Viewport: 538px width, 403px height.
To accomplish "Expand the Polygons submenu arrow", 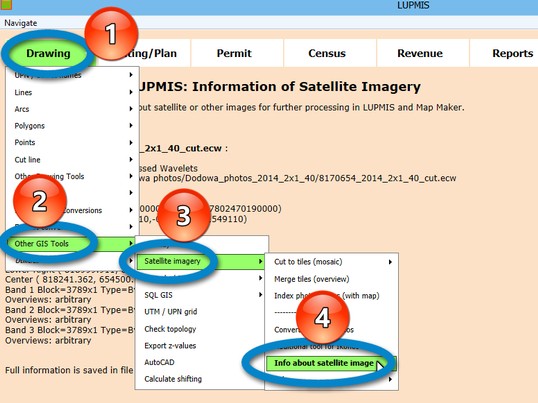I will [131, 126].
